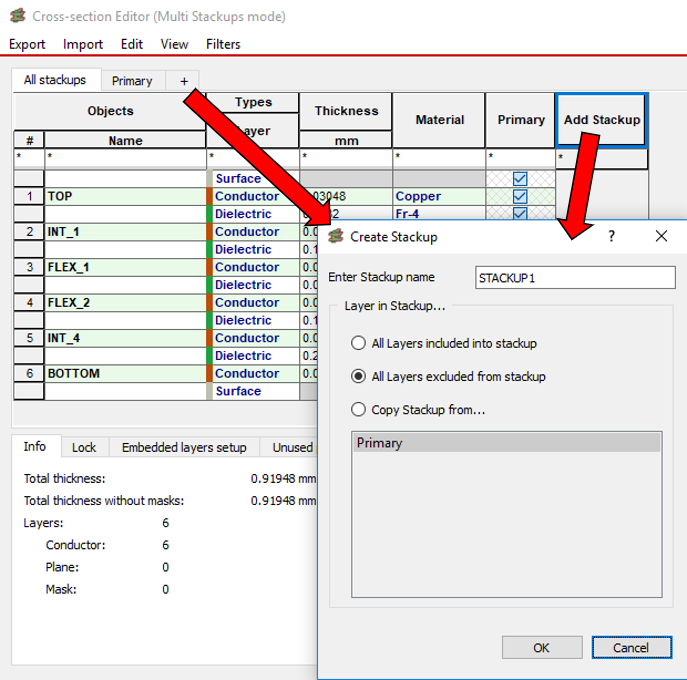This screenshot has height=680, width=687.
Task: Select Primary in the copy stackup list
Action: click(x=506, y=443)
